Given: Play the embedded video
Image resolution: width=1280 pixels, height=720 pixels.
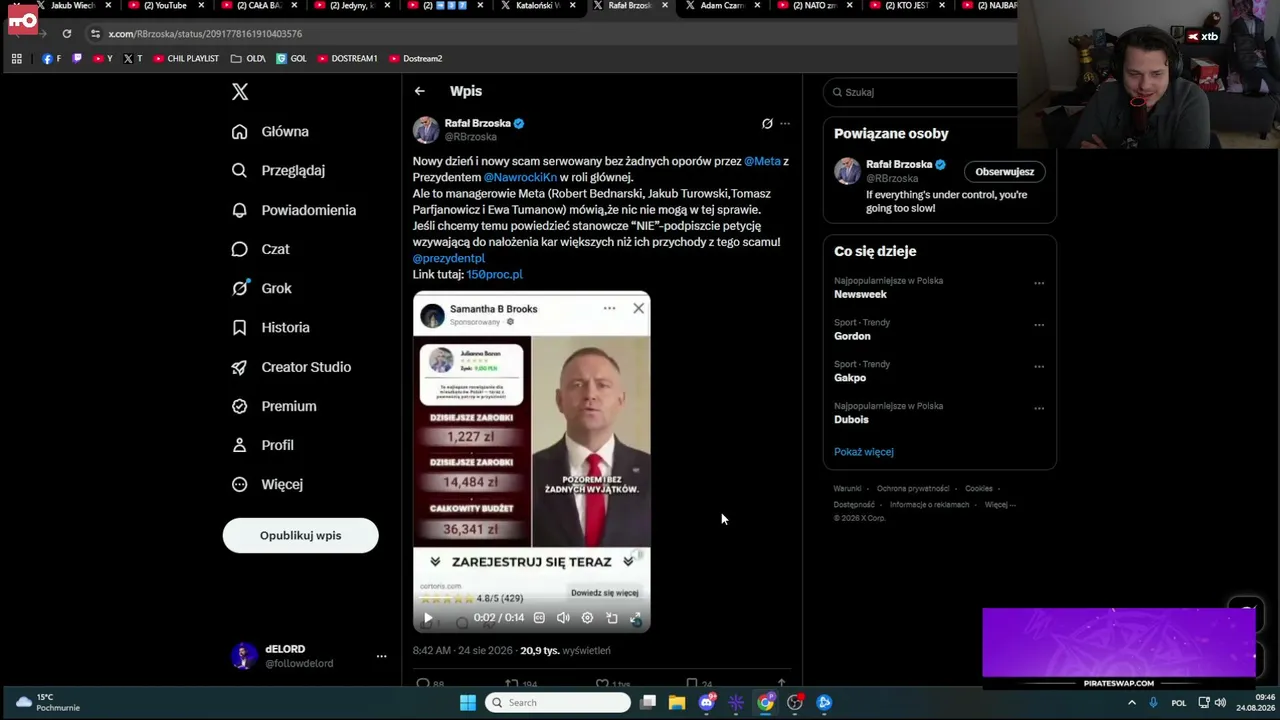Looking at the screenshot, I should coord(428,618).
